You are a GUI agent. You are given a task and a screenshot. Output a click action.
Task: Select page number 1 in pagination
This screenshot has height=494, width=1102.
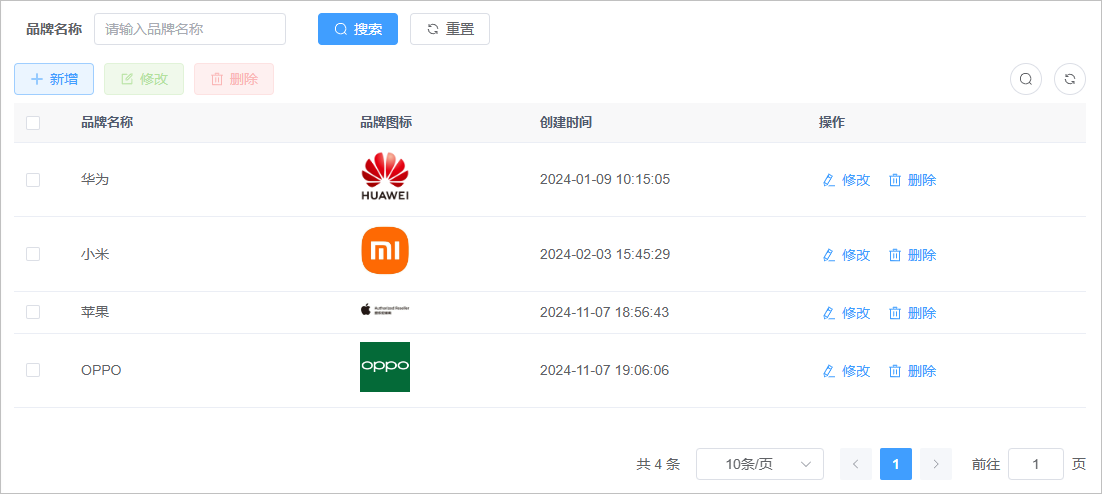(896, 464)
